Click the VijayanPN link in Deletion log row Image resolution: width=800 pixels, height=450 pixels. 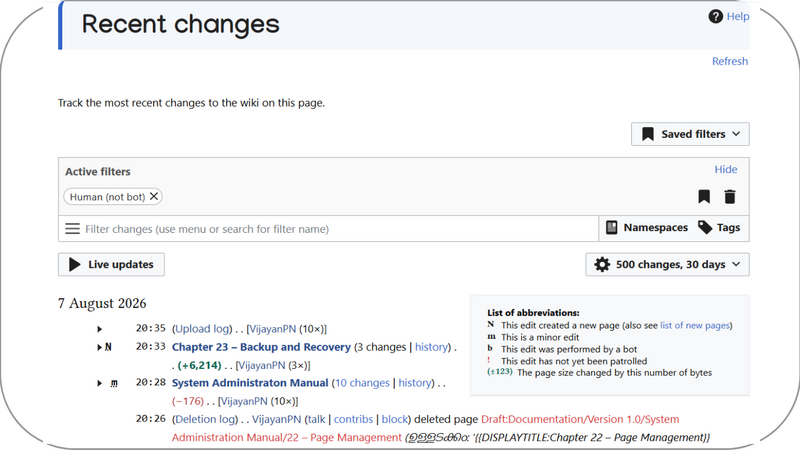click(277, 419)
